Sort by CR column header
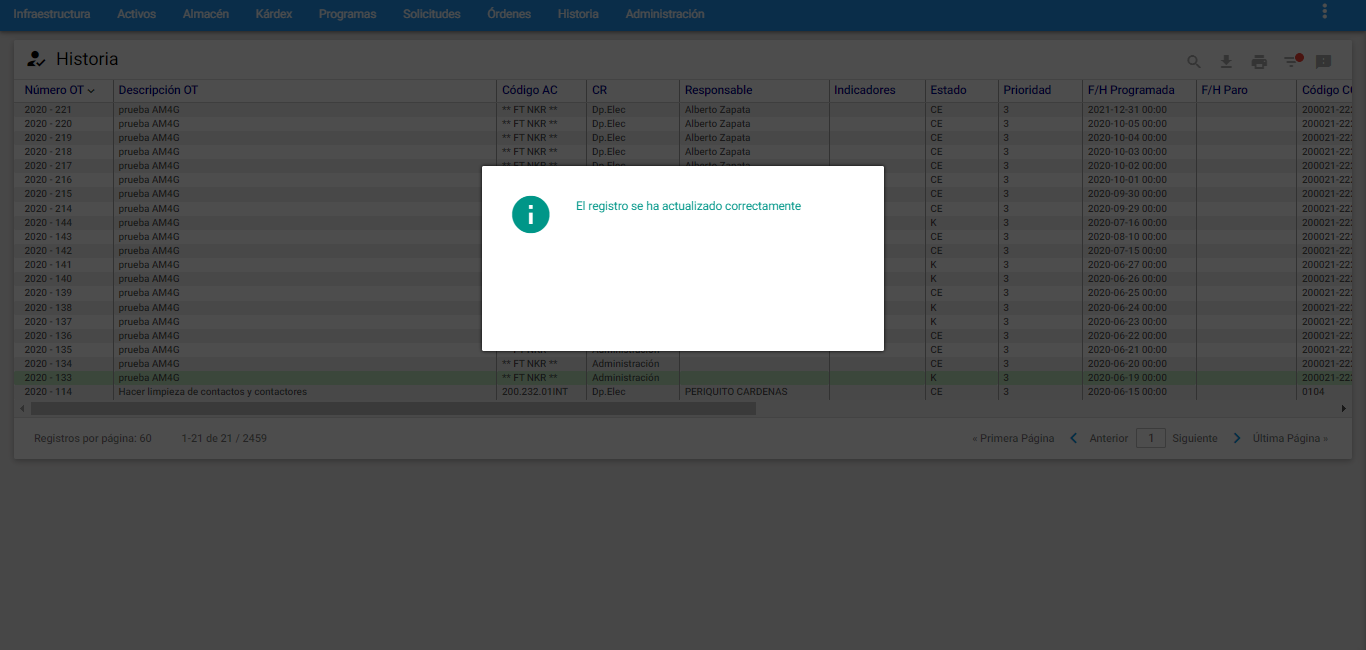 pos(599,90)
